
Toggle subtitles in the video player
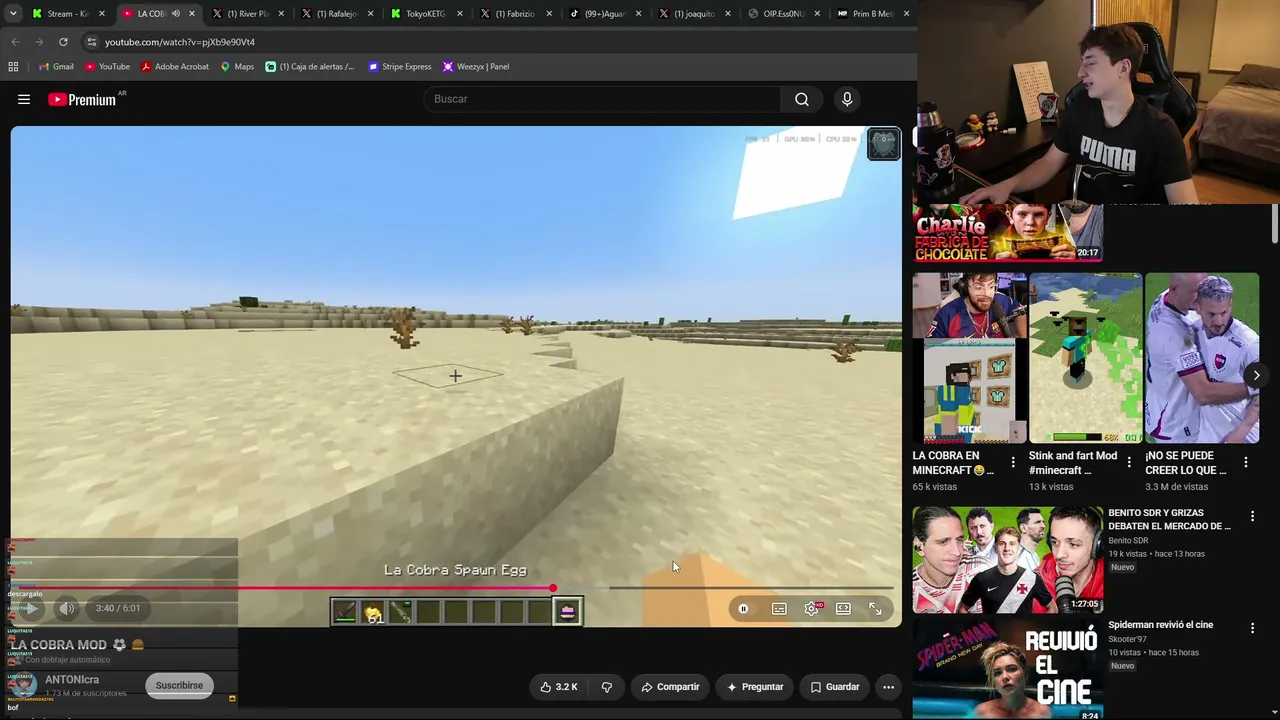click(779, 608)
